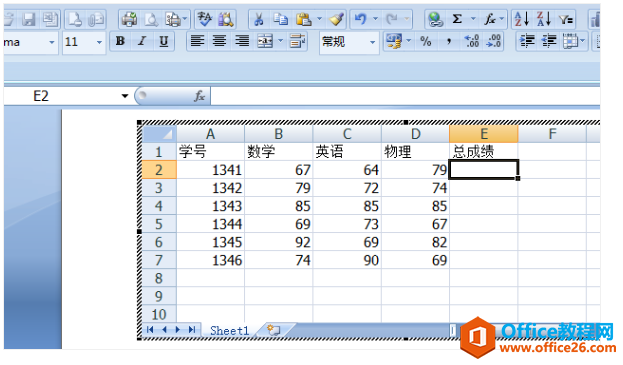Toggle Center alignment
The width and height of the screenshot is (623, 365).
point(219,41)
